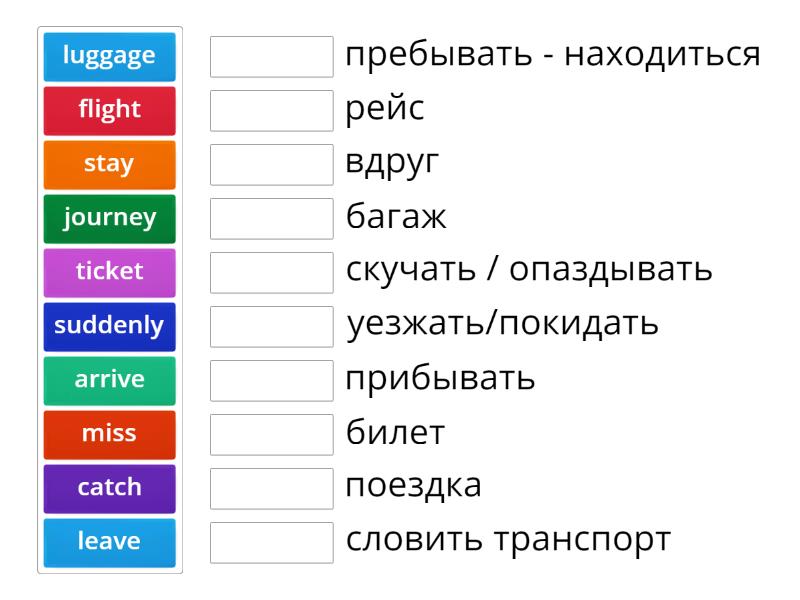Click the pink 'ticket' word tile
This screenshot has height=600, width=800.
point(109,272)
